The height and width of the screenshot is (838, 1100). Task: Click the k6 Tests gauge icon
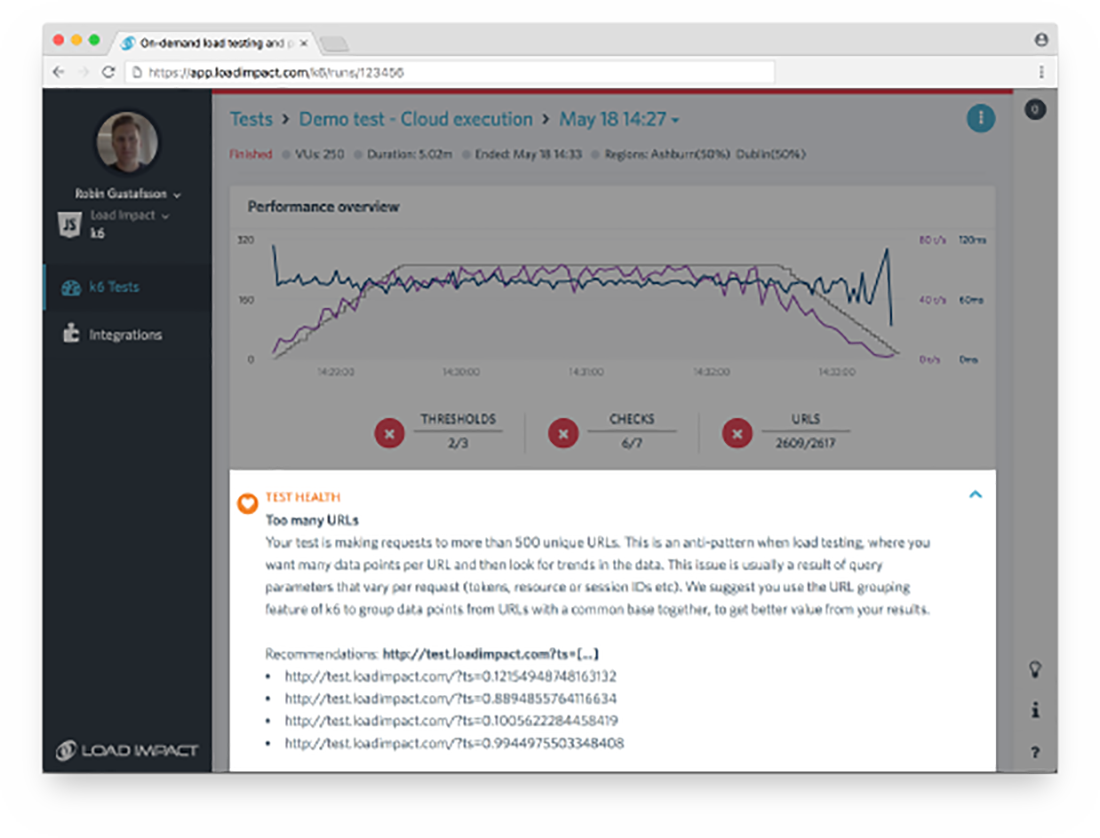pos(71,288)
